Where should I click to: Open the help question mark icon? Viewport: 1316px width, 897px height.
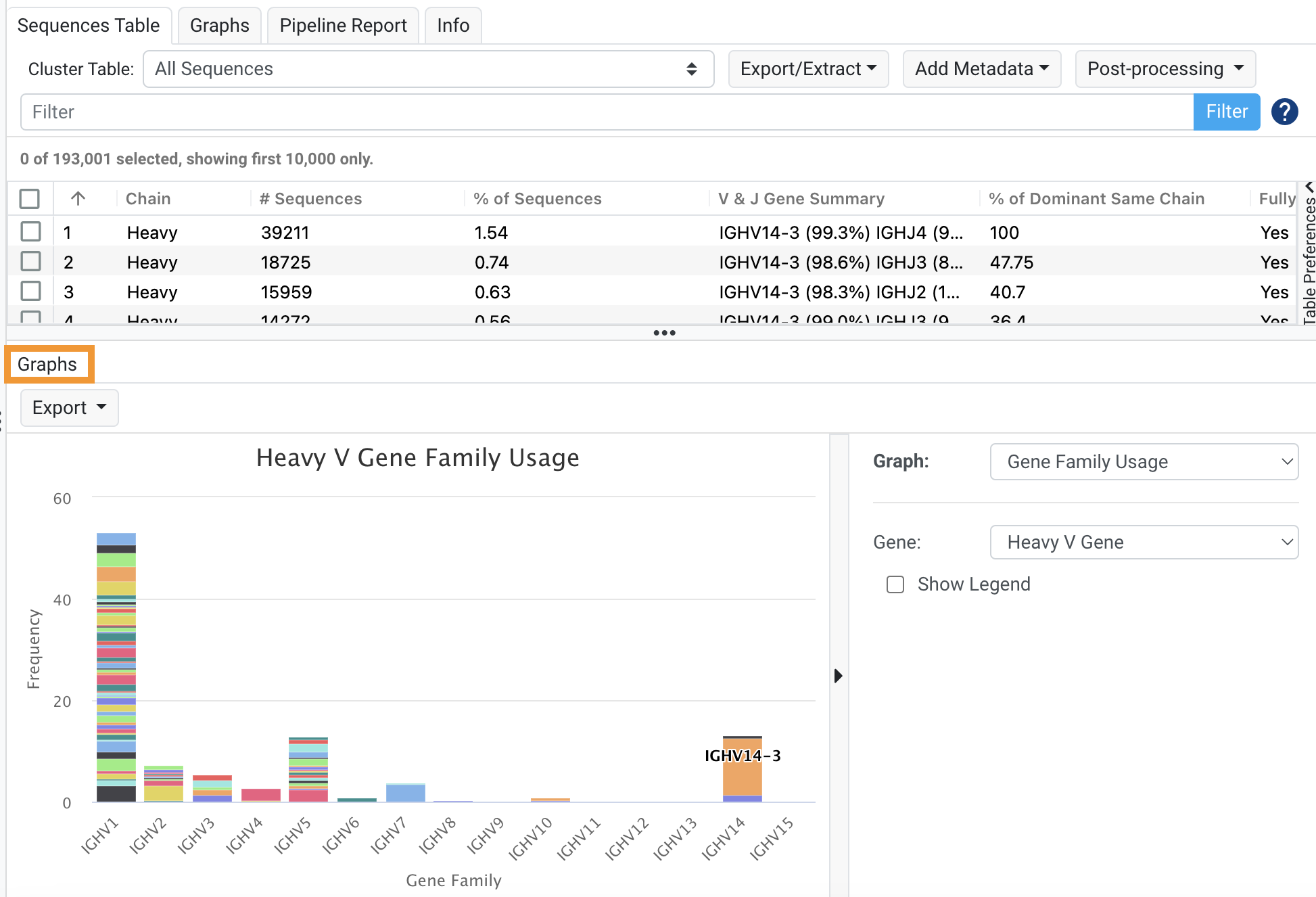(x=1284, y=112)
